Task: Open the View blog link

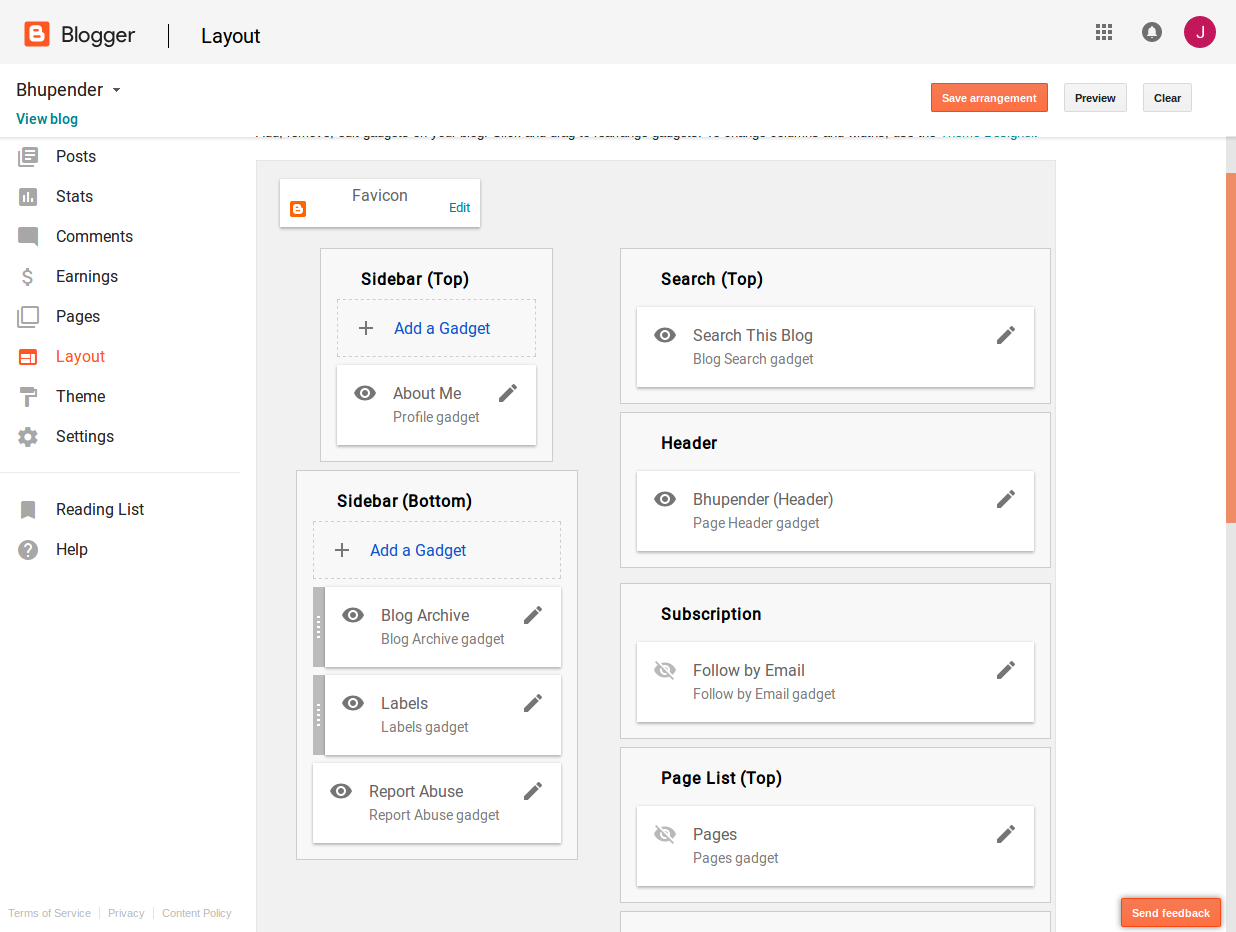Action: [x=47, y=119]
